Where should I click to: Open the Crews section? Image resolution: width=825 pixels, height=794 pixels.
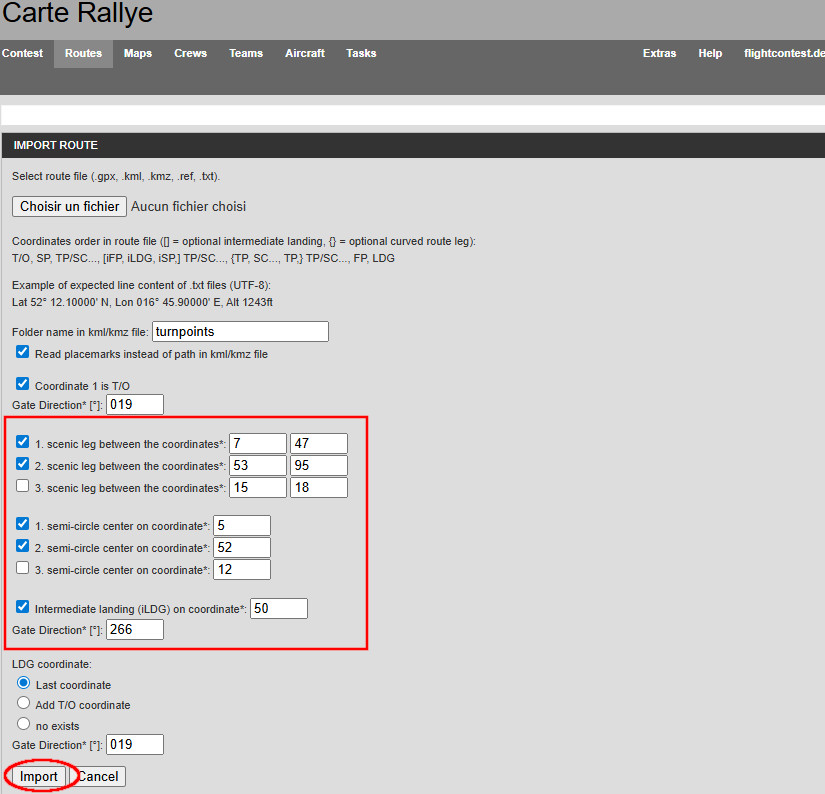click(190, 53)
